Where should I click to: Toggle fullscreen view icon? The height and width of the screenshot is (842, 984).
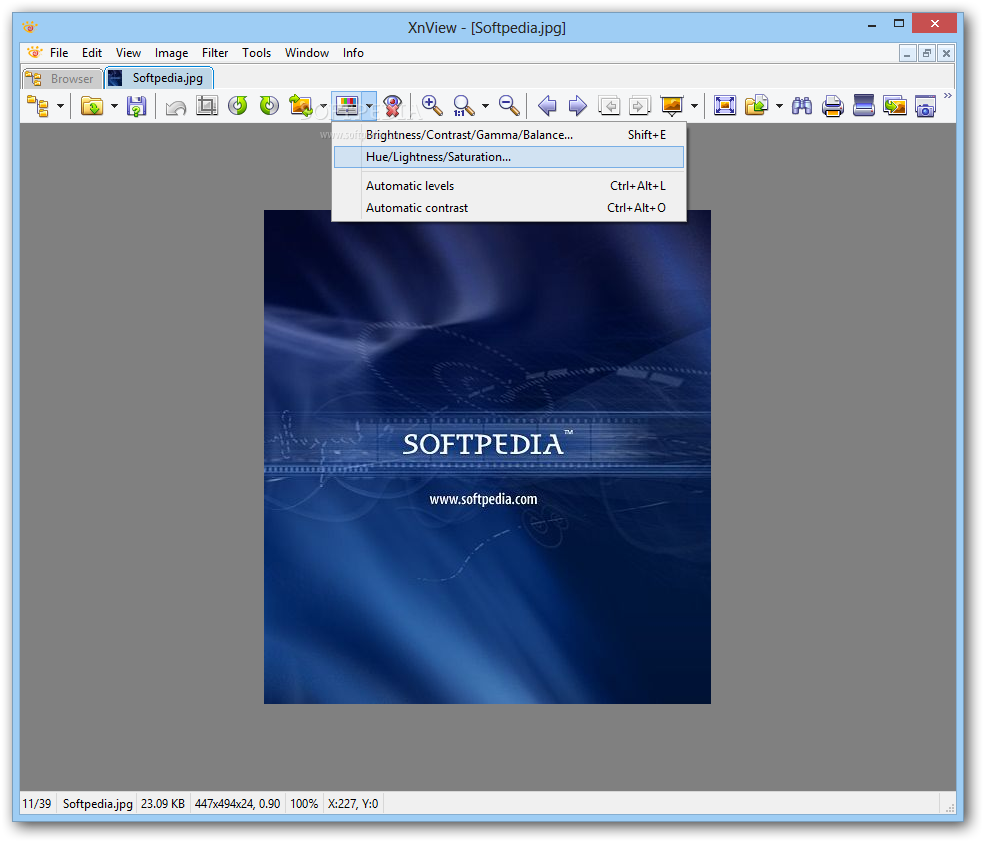(725, 105)
